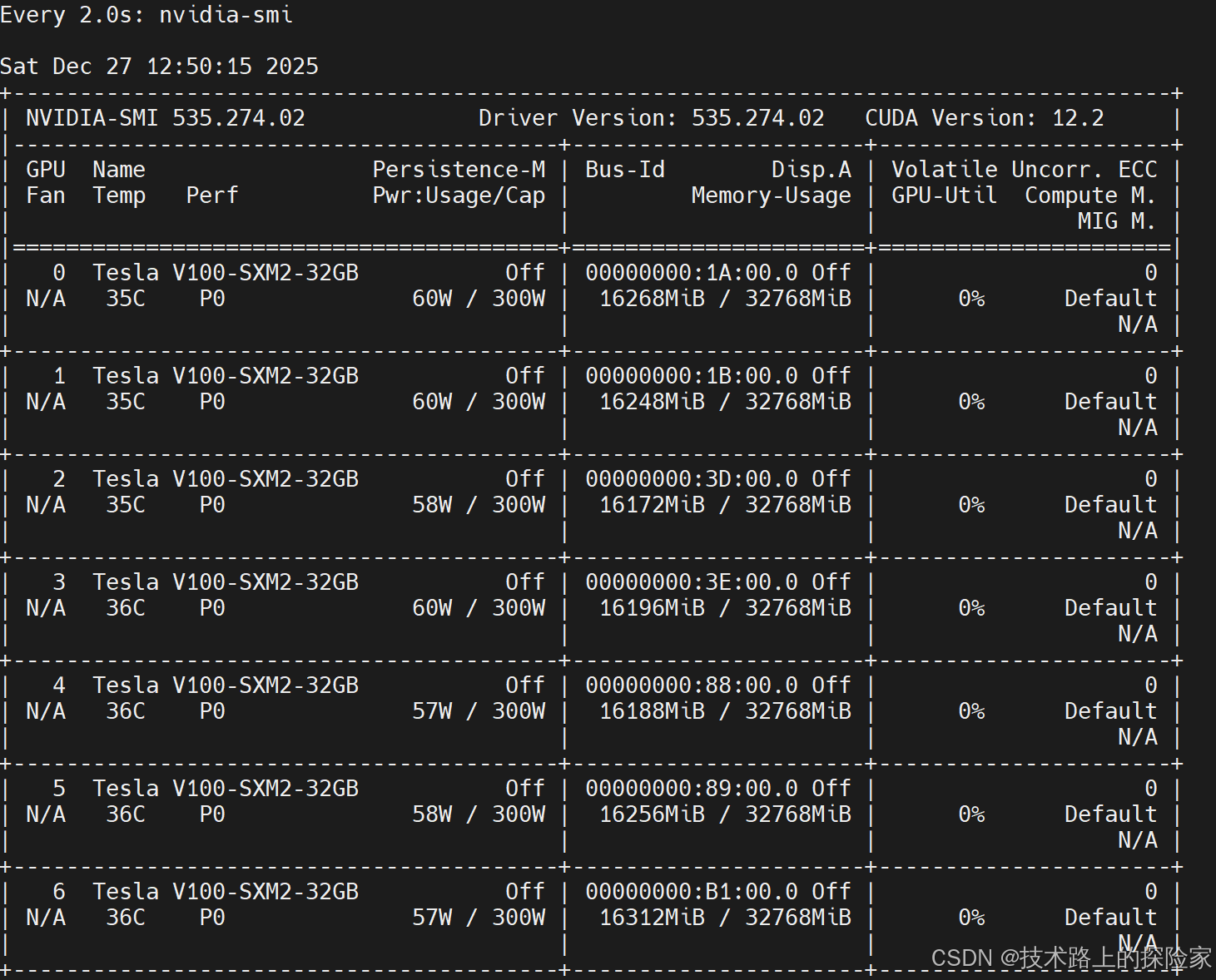The image size is (1216, 980).
Task: Click 'Tesla V100-SXM2-32GB' name of GPU 5
Action: point(226,789)
